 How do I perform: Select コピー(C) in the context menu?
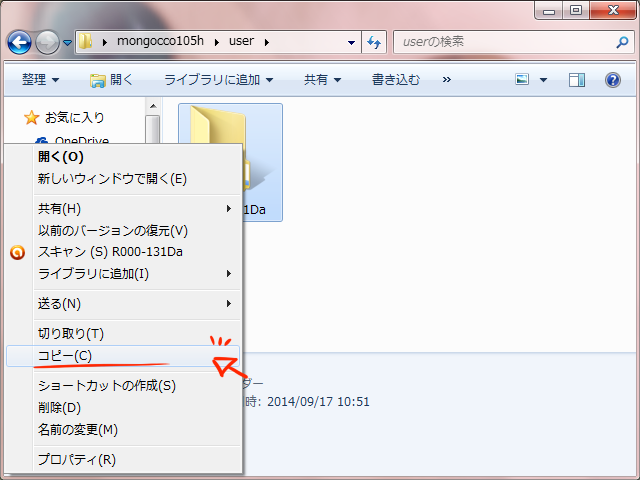[65, 356]
